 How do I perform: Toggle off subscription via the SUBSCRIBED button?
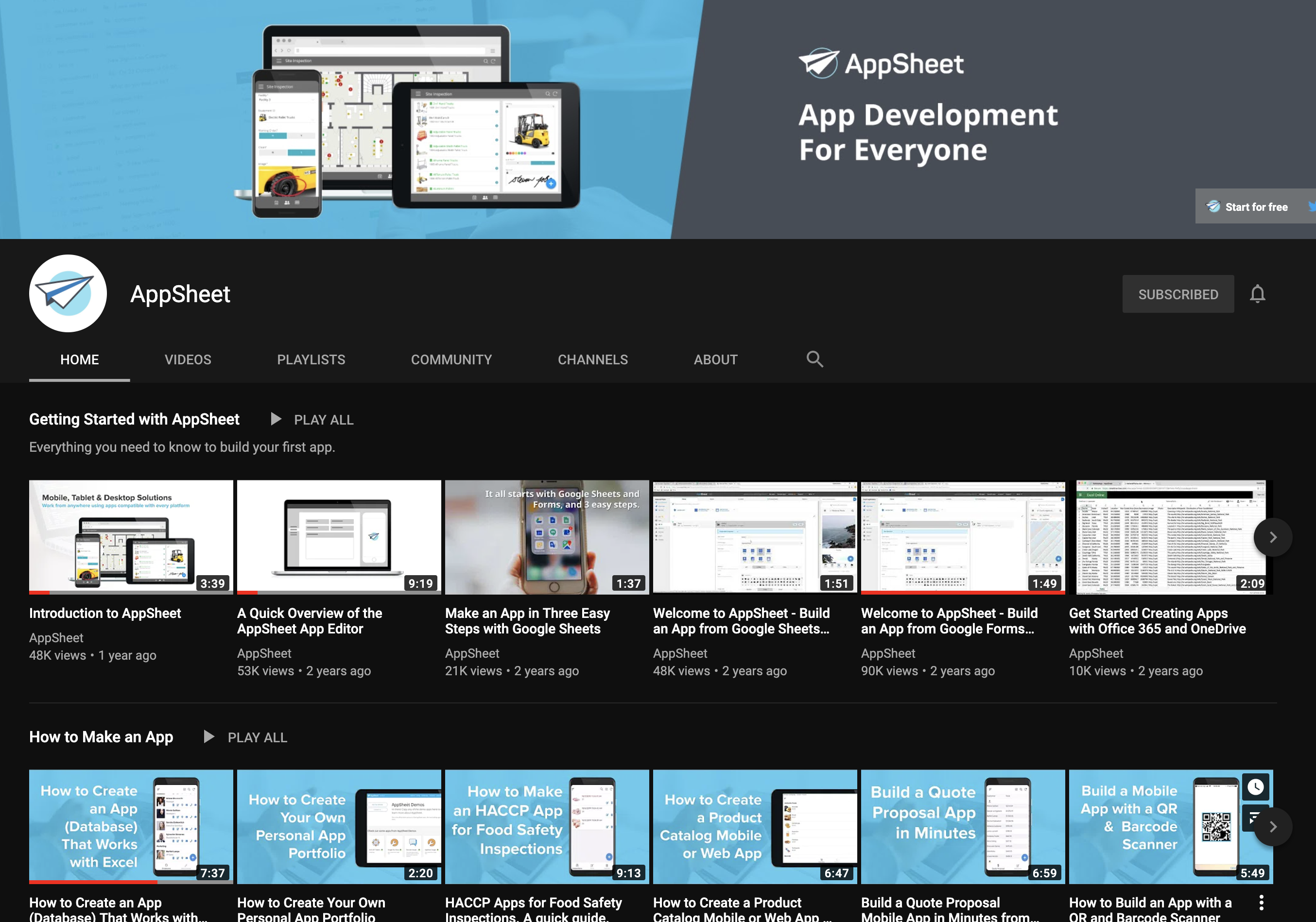coord(1178,293)
